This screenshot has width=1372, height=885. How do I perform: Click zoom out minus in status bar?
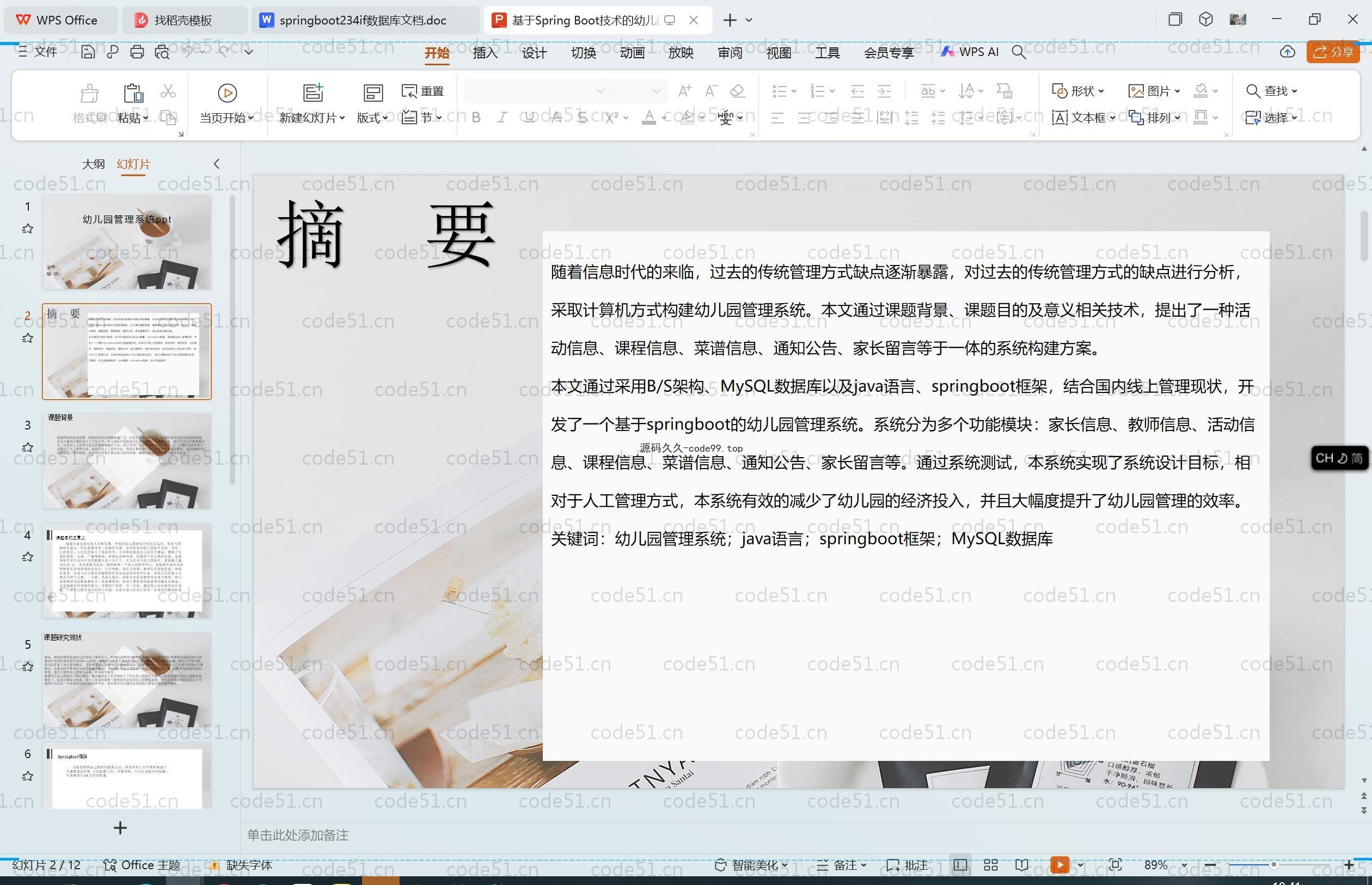click(1210, 865)
